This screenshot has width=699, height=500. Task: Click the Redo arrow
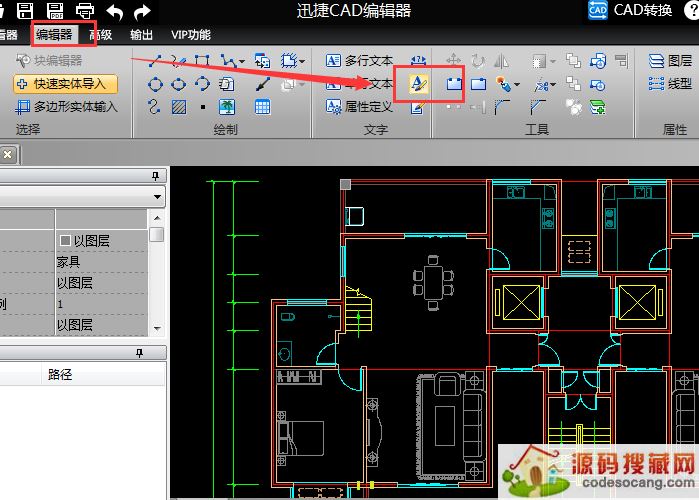[142, 12]
